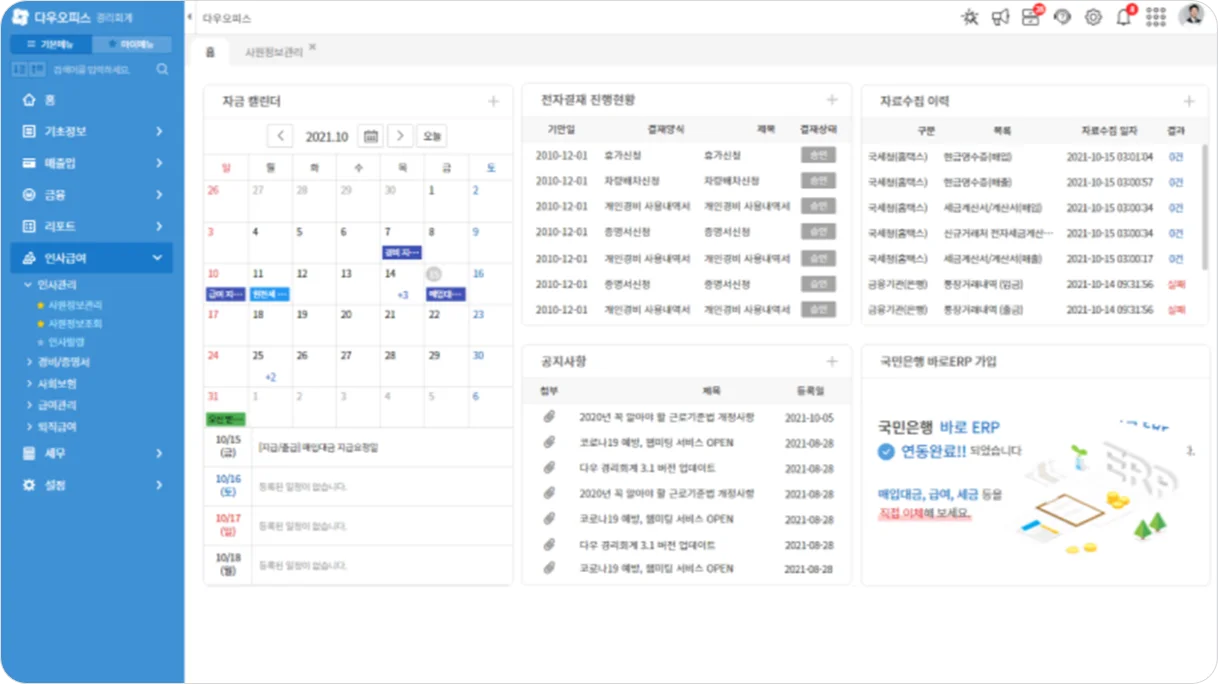Go to next month in 자금 캘린더
The height and width of the screenshot is (685, 1218).
(x=400, y=136)
